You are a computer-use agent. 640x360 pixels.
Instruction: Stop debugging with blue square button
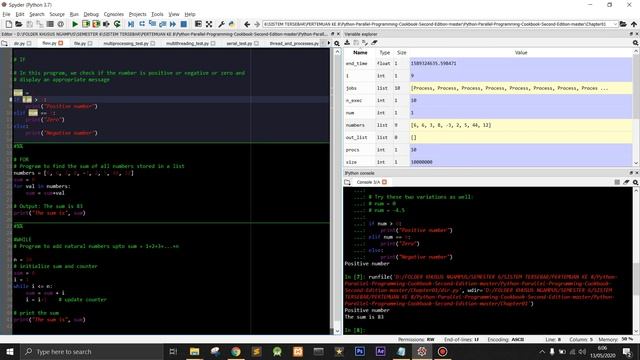click(x=184, y=24)
